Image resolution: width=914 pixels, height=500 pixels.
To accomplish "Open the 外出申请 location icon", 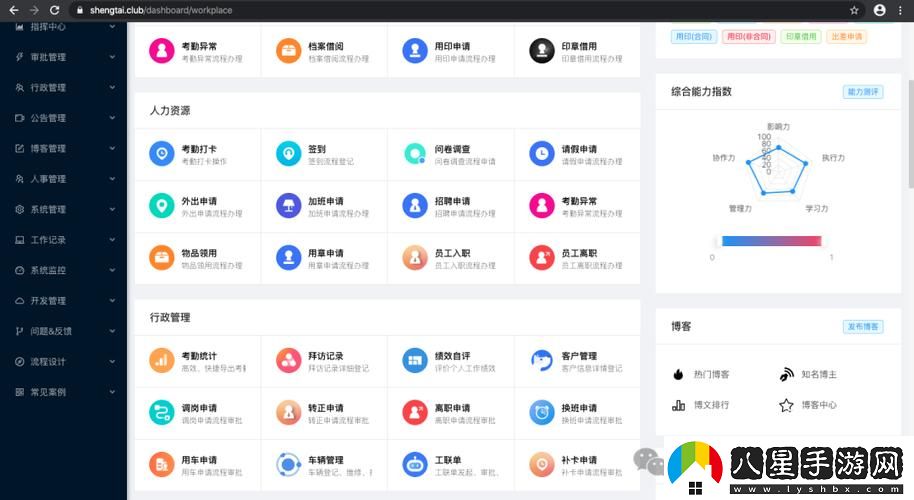I will click(x=162, y=206).
